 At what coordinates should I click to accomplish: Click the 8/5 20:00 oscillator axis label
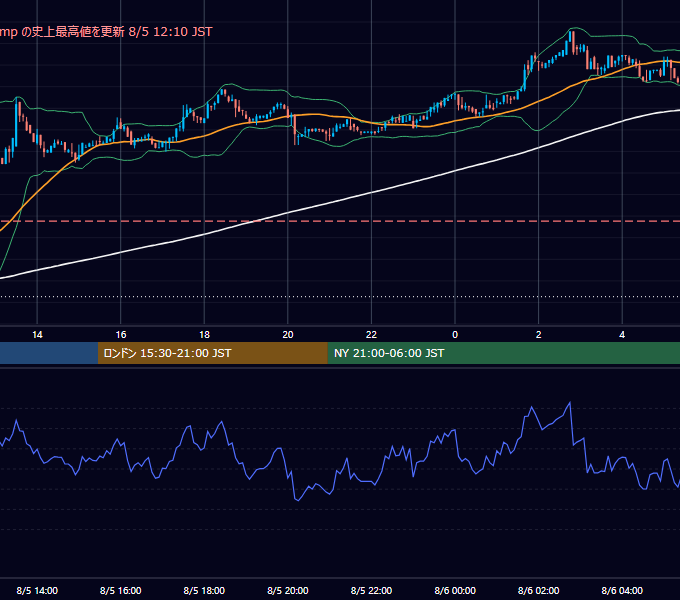pos(288,590)
